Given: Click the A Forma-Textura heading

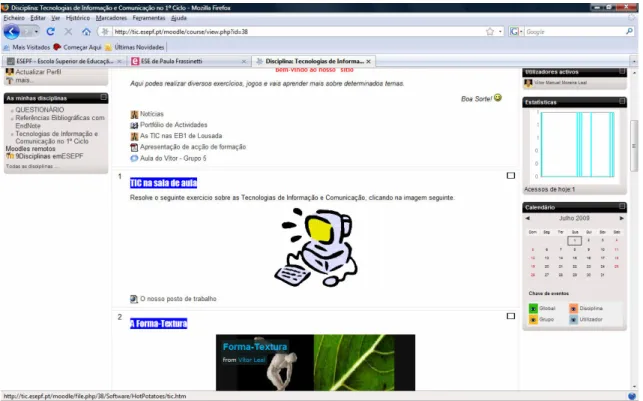Looking at the screenshot, I should point(158,324).
